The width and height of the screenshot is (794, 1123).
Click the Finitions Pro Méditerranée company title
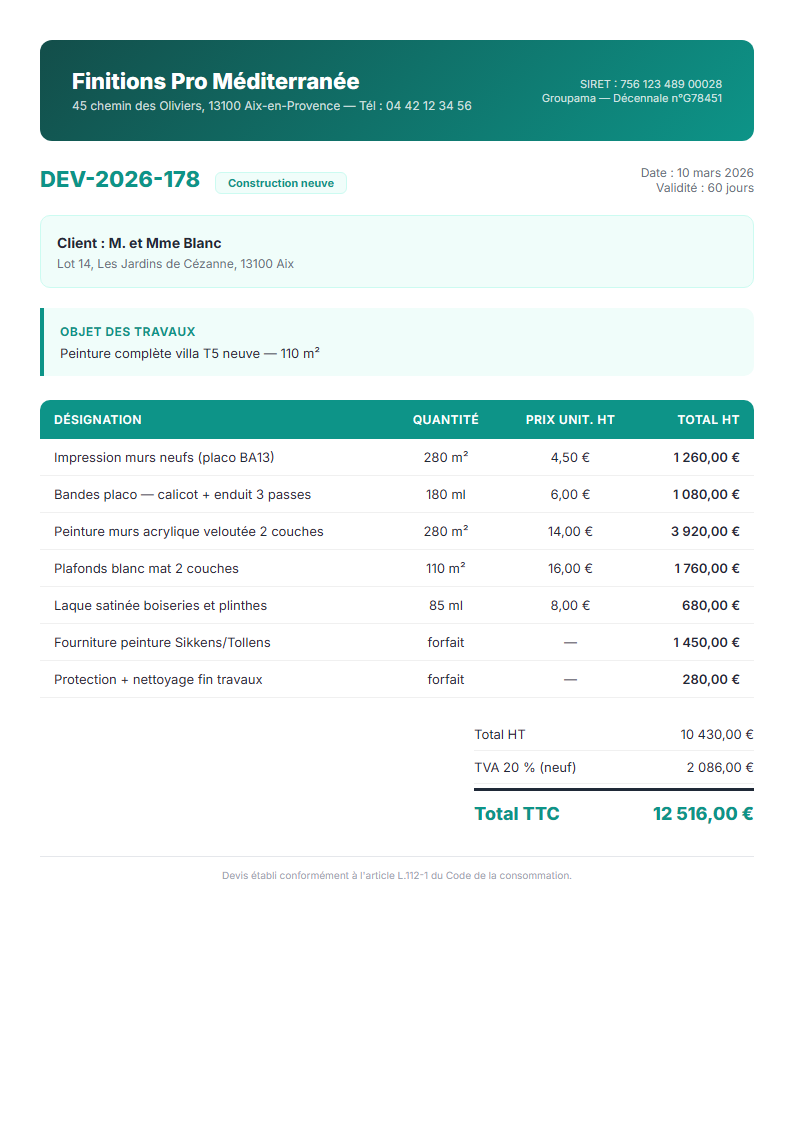click(x=215, y=81)
